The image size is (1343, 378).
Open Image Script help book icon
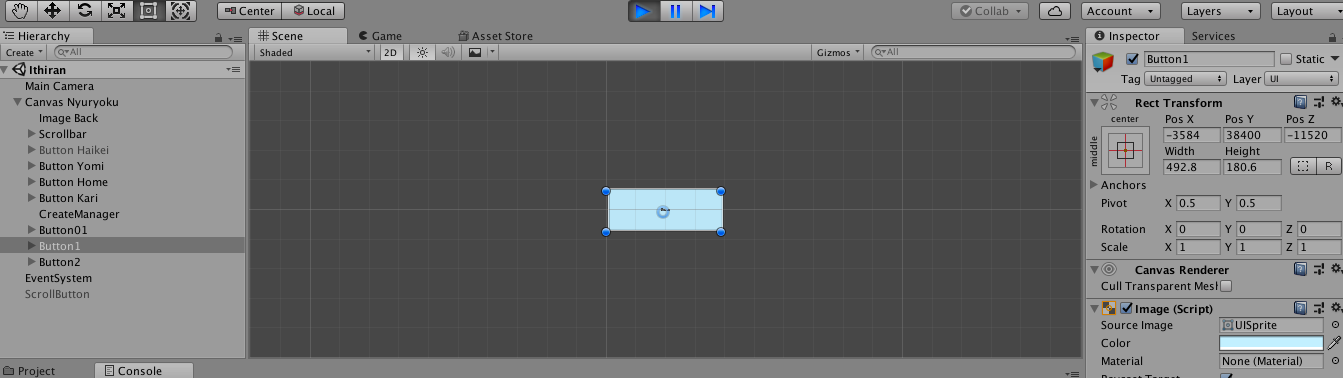click(1300, 308)
